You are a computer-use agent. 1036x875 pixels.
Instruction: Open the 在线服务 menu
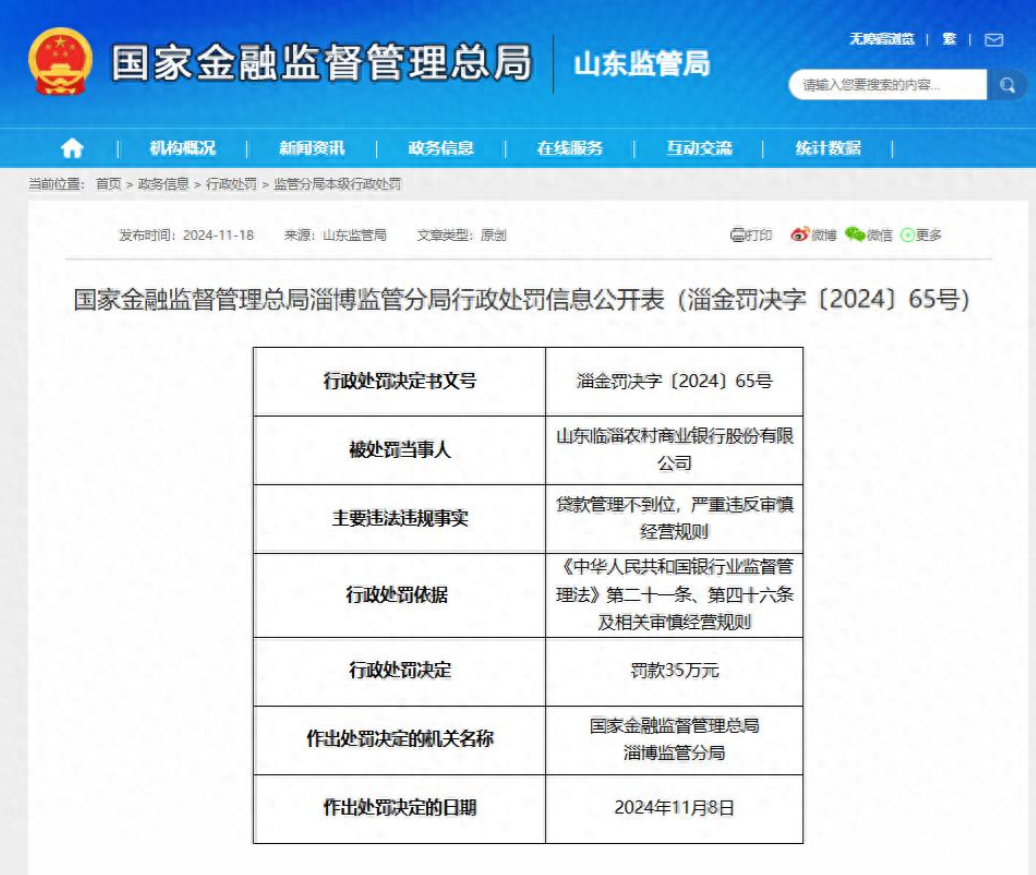(570, 148)
